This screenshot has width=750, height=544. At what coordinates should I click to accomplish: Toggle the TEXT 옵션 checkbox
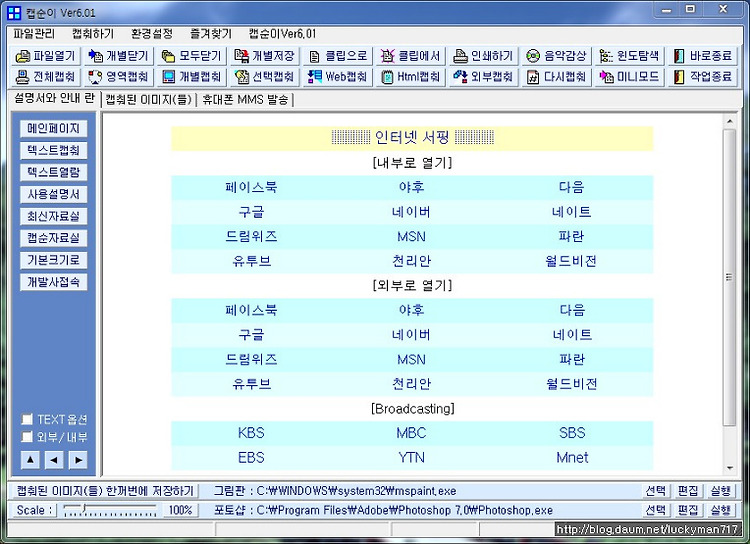(x=27, y=420)
